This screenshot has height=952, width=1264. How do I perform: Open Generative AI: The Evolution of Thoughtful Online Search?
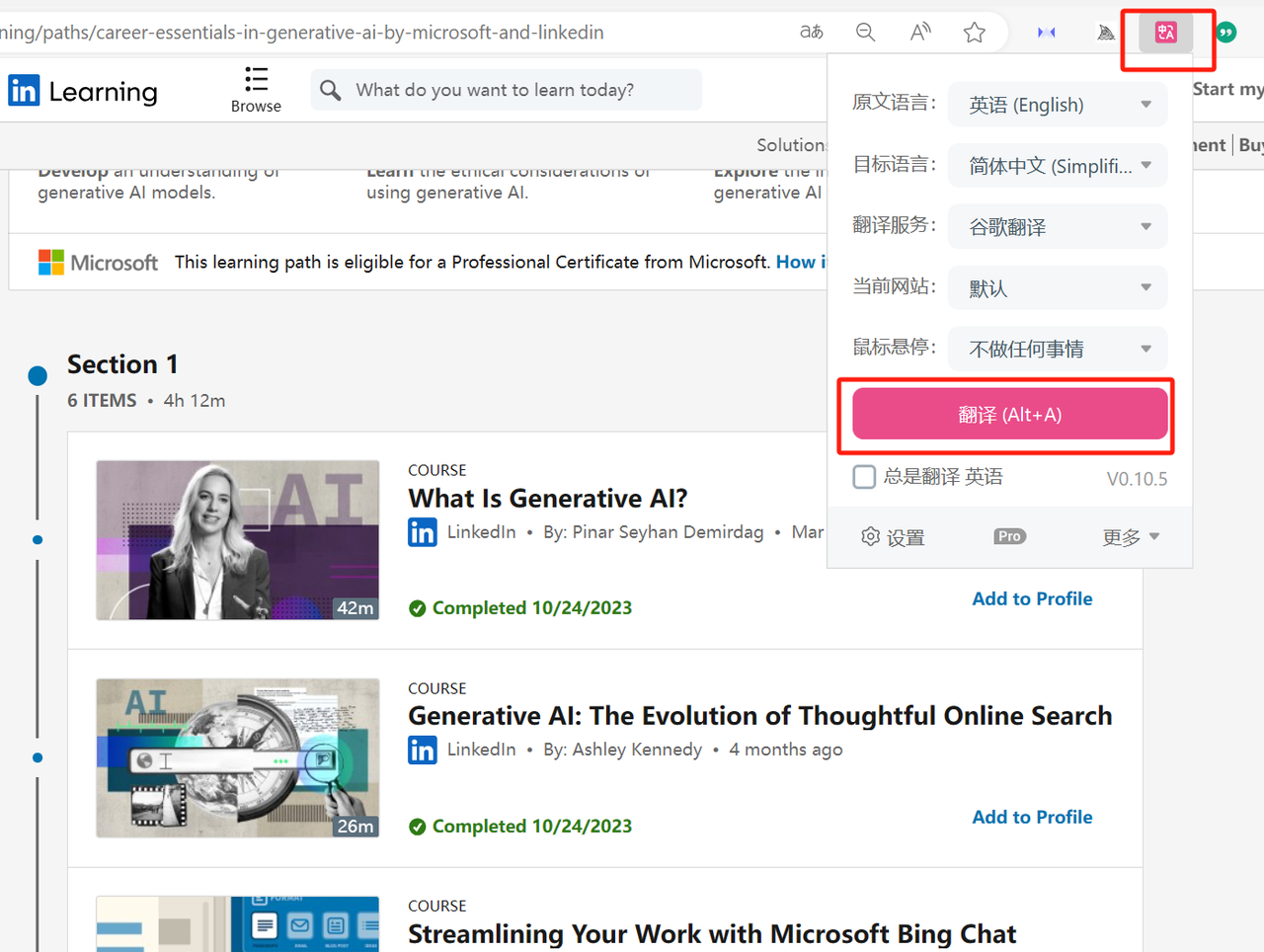tap(760, 716)
